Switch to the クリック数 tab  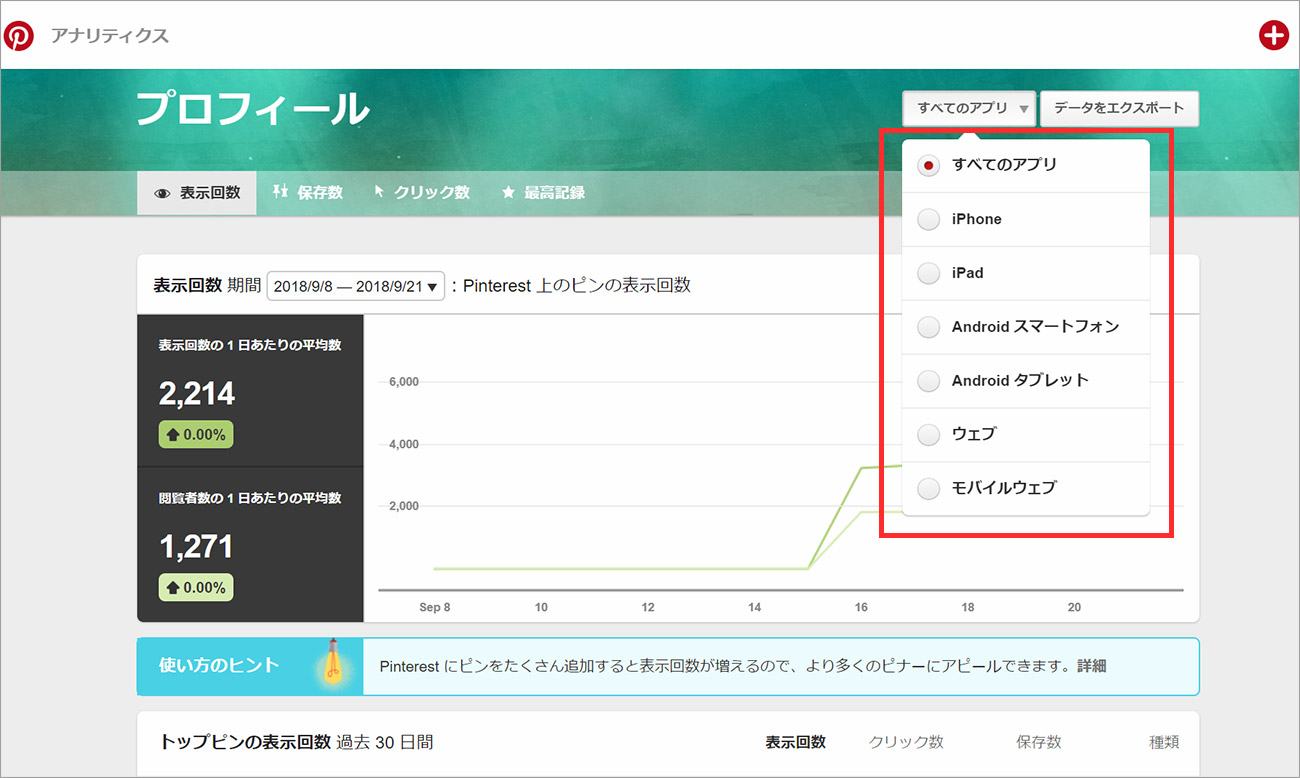click(x=422, y=192)
